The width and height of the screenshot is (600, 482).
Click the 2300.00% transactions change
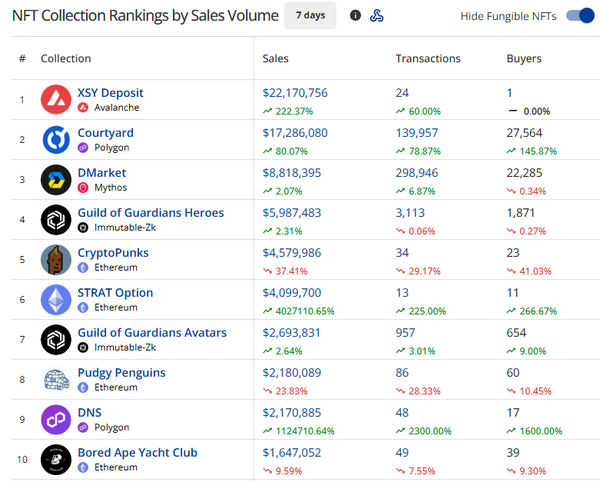pos(430,431)
